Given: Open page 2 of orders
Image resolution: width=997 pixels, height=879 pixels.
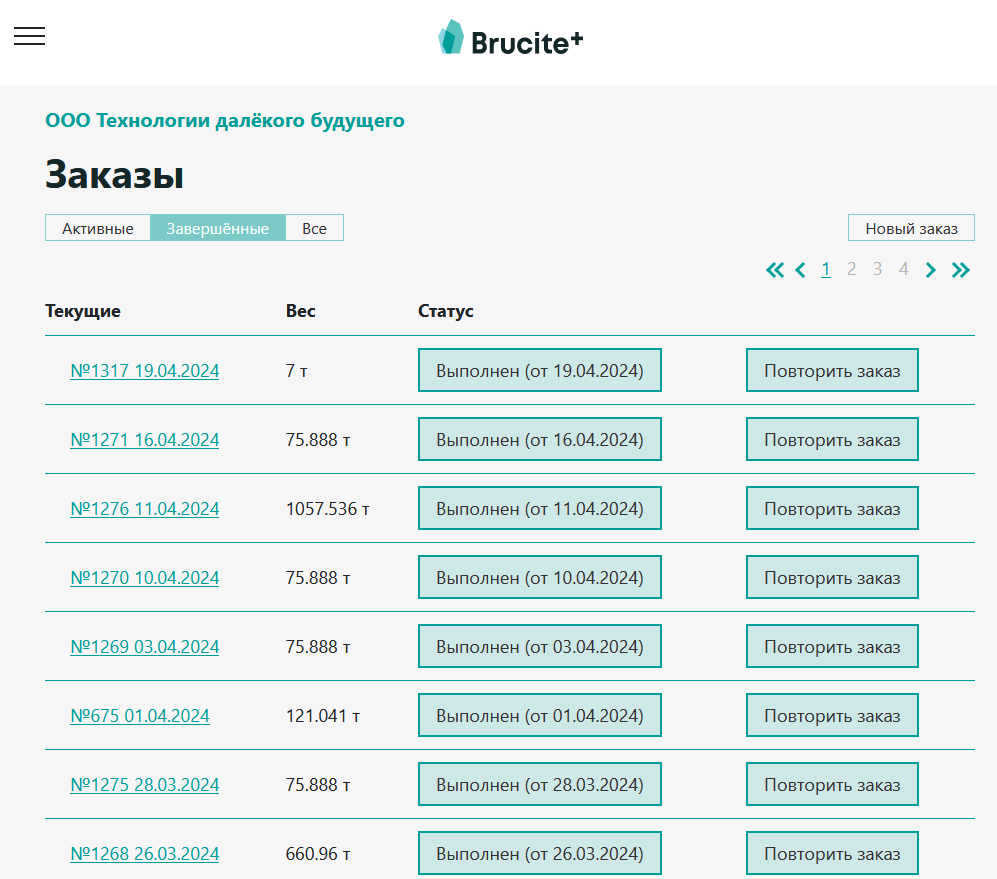Looking at the screenshot, I should coord(851,269).
